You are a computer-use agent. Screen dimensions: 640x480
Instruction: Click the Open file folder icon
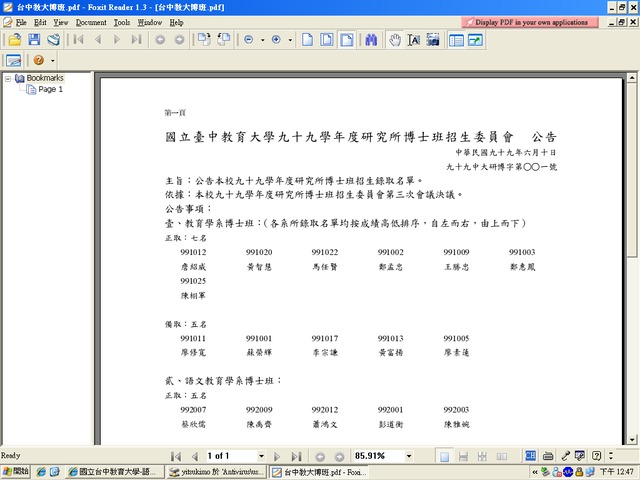(14, 39)
